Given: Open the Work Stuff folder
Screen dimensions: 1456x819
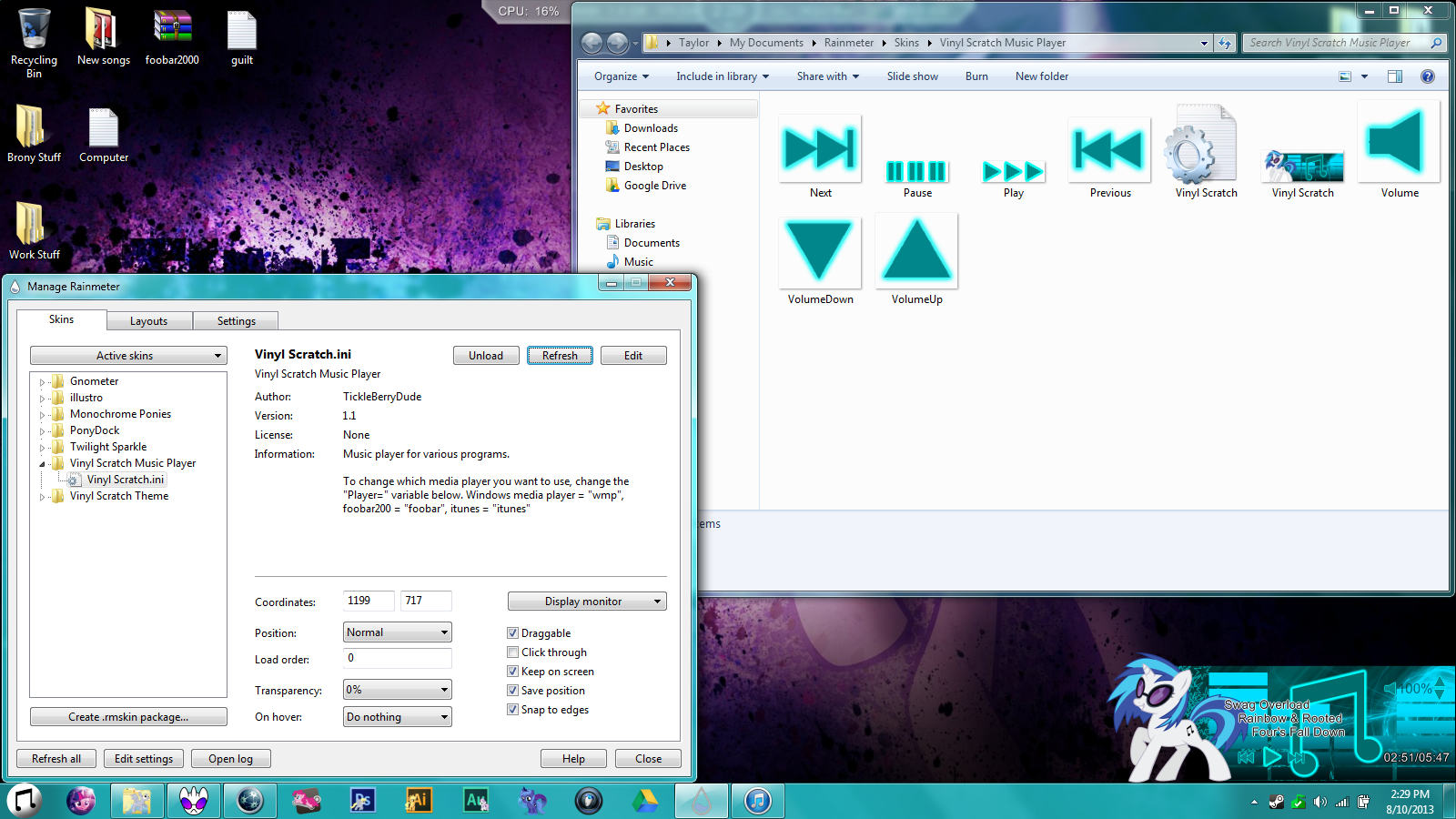Looking at the screenshot, I should point(34,231).
